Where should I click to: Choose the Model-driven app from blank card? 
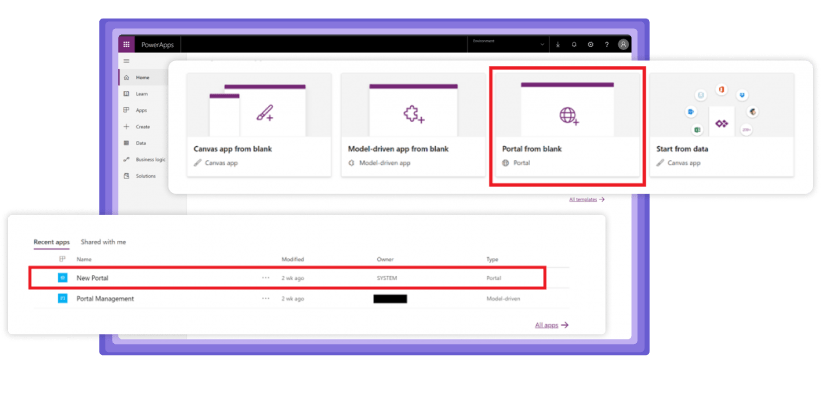(x=413, y=125)
